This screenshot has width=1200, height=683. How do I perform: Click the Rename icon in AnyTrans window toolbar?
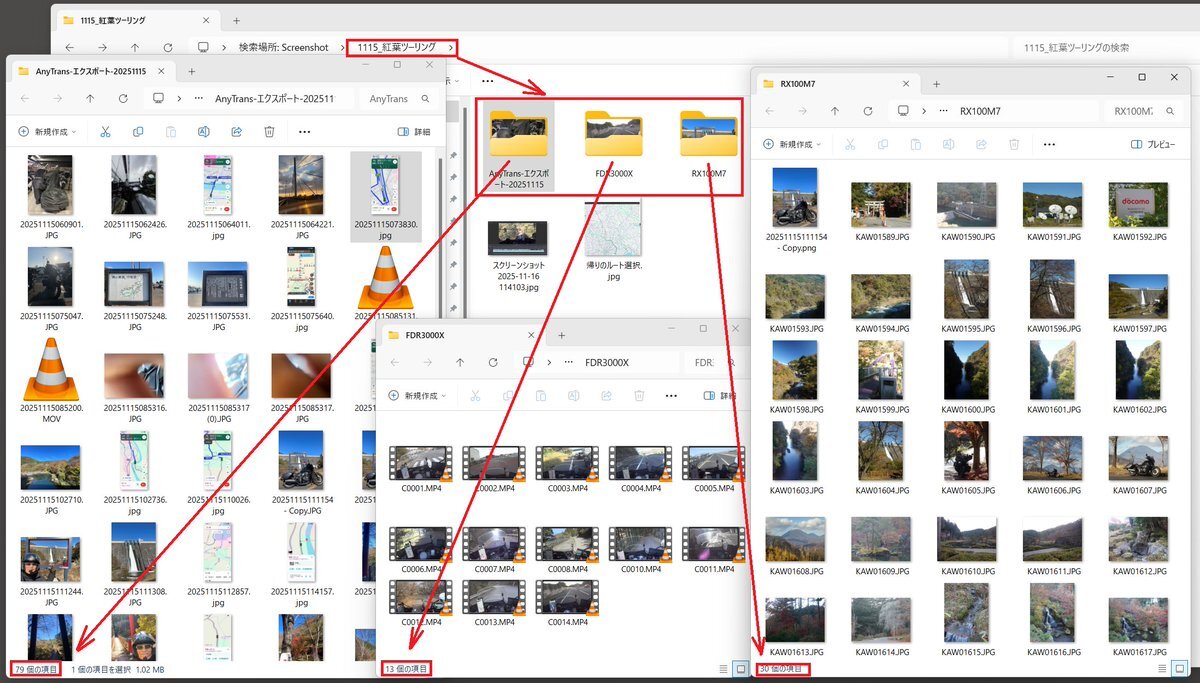203,131
